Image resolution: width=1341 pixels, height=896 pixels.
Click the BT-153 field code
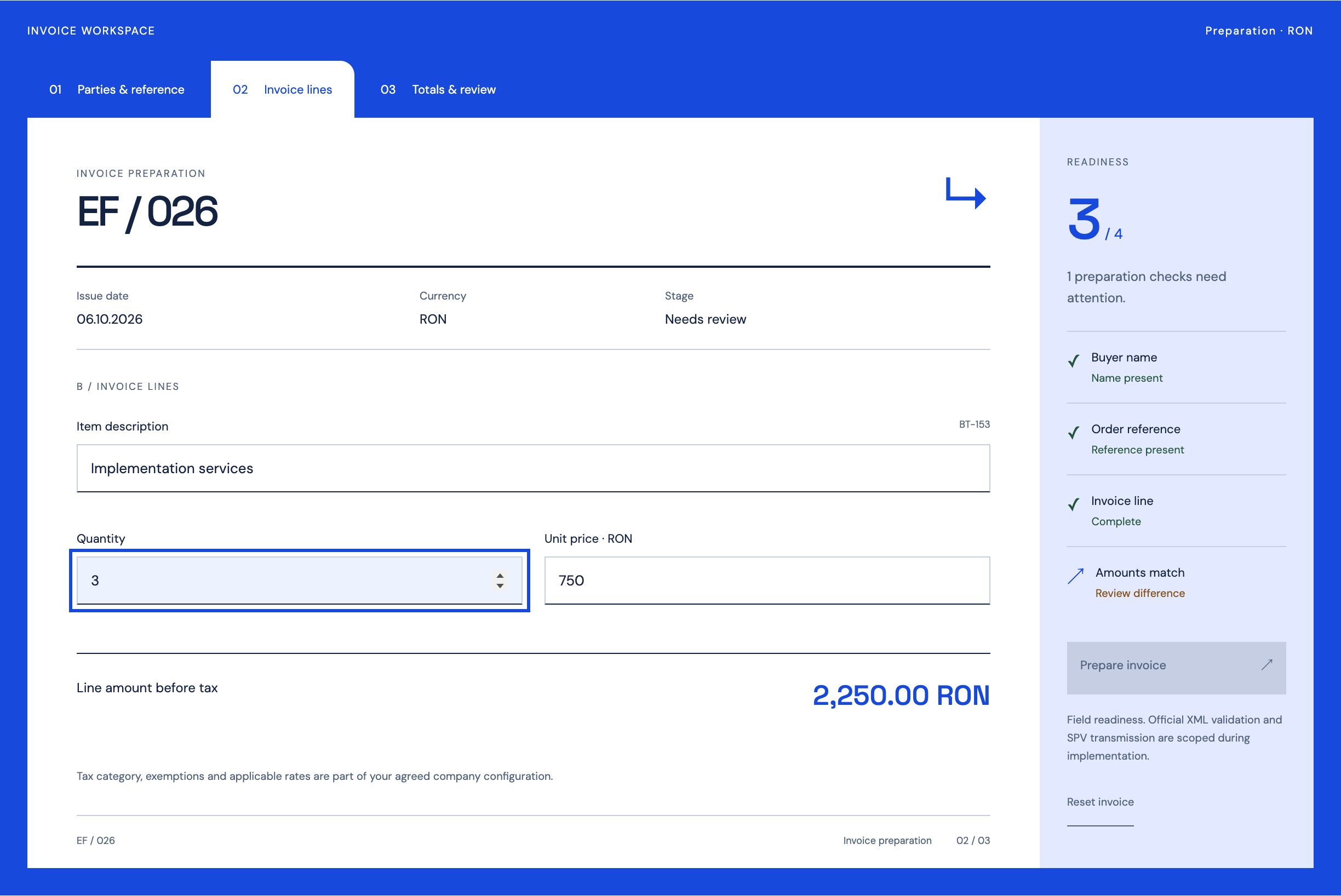coord(974,424)
